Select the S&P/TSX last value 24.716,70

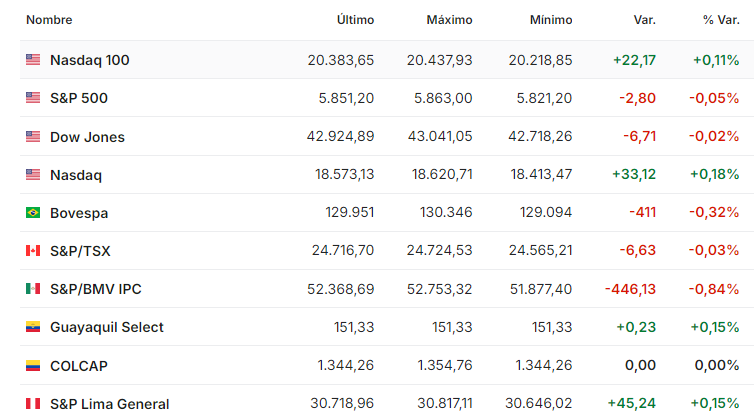pyautogui.click(x=343, y=250)
